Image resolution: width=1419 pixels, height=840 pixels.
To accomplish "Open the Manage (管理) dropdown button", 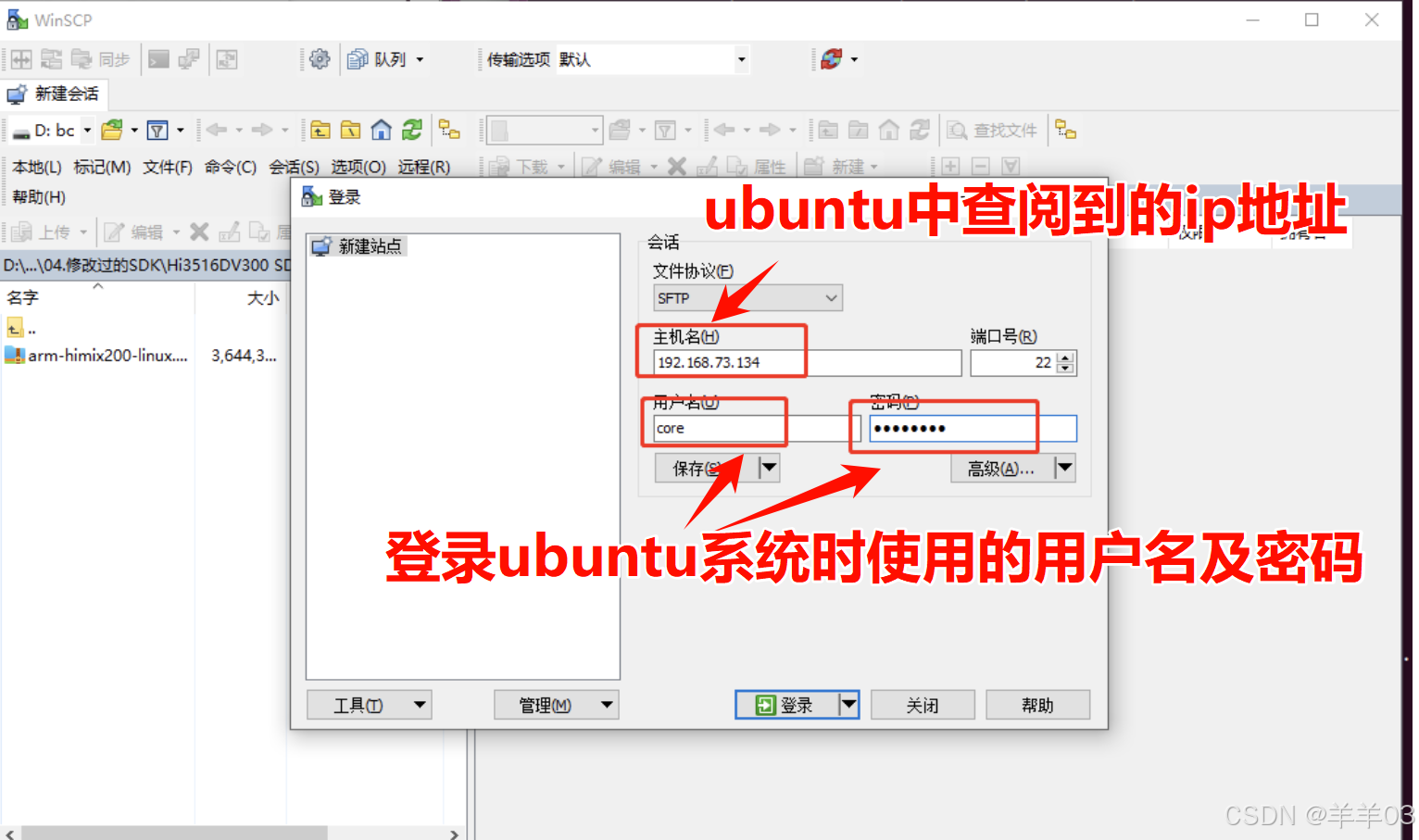I will tap(557, 705).
